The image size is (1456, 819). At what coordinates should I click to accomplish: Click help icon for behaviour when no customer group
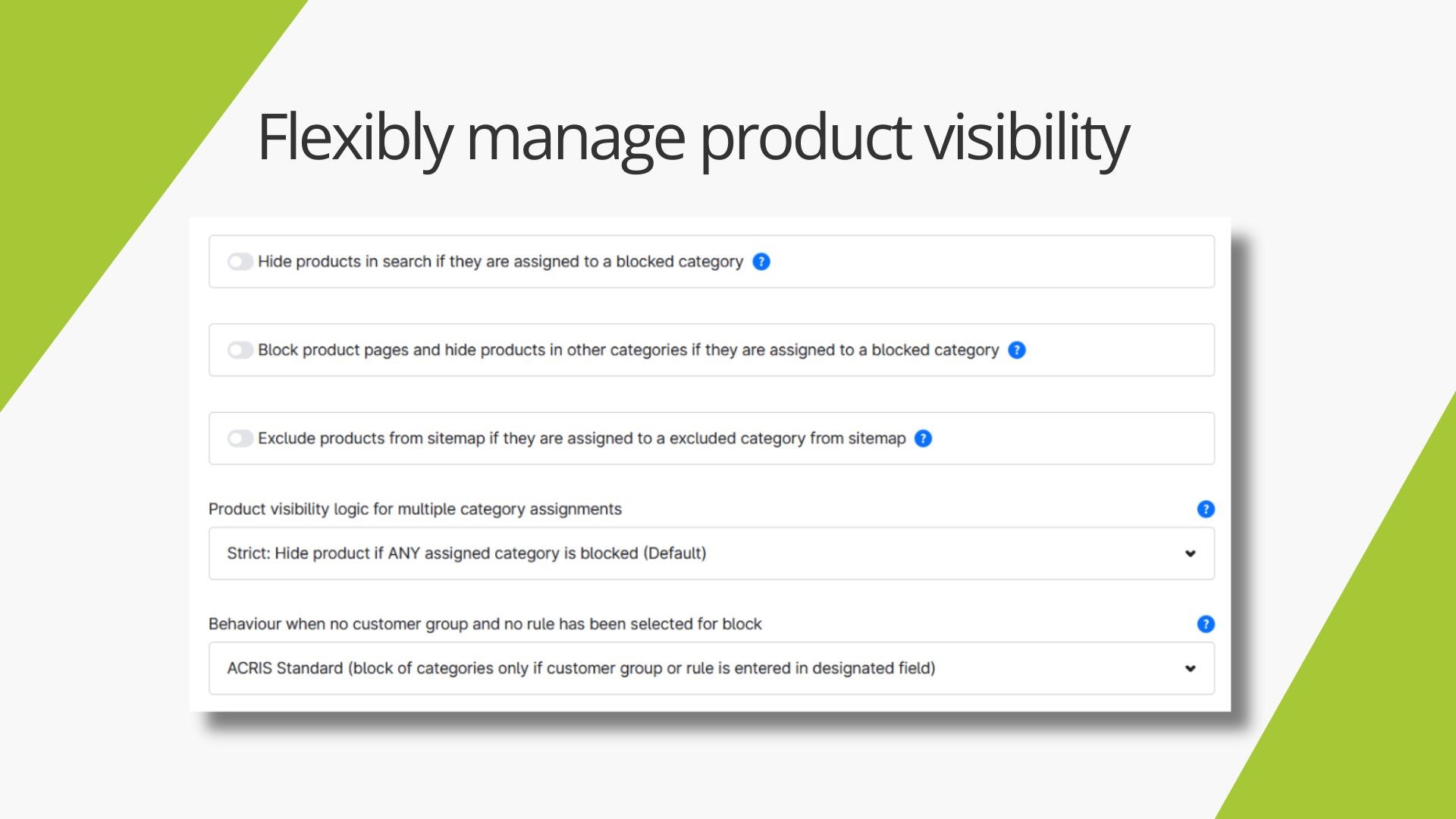(1206, 624)
